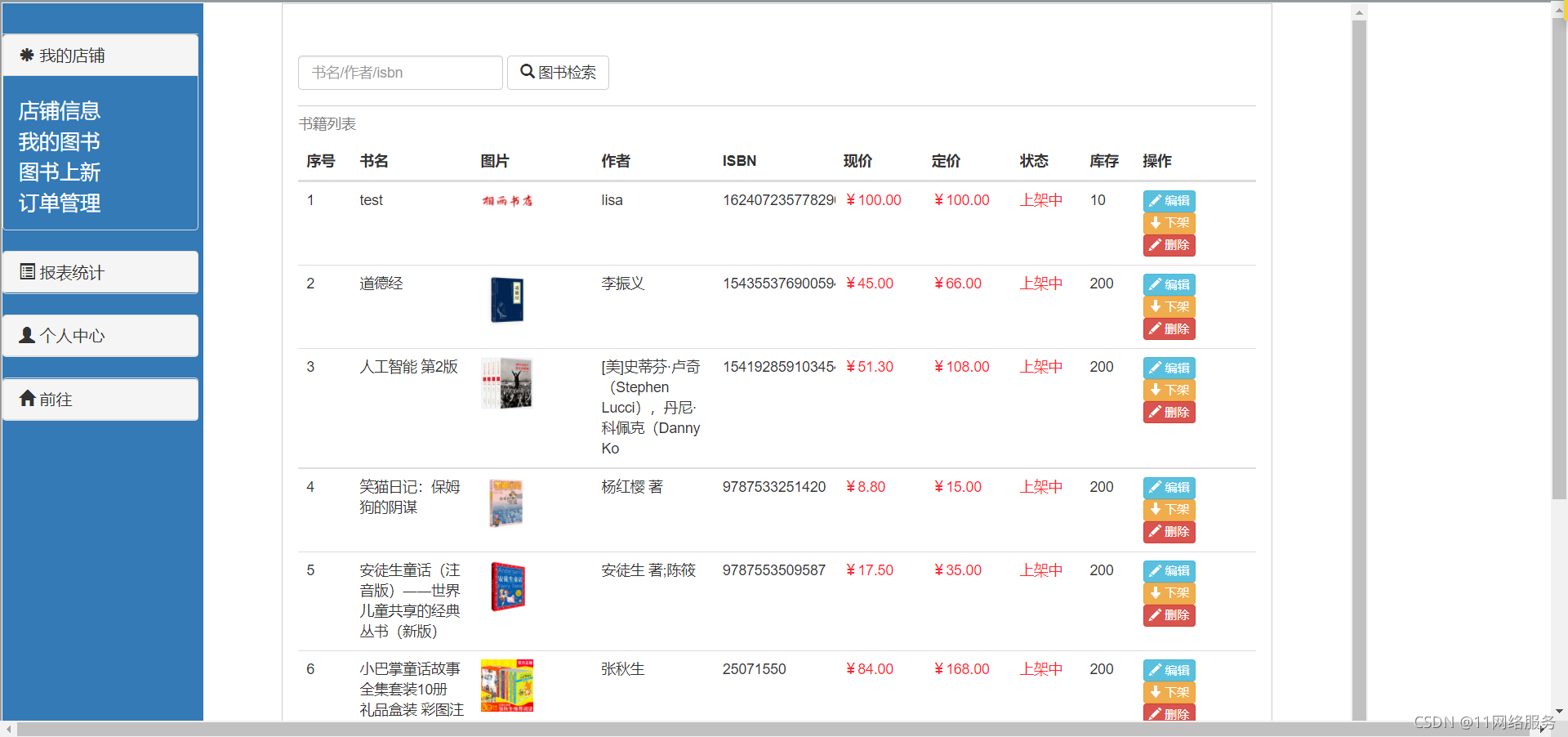Delete the 笑猫日记 book
The width and height of the screenshot is (1568, 737).
[1169, 532]
